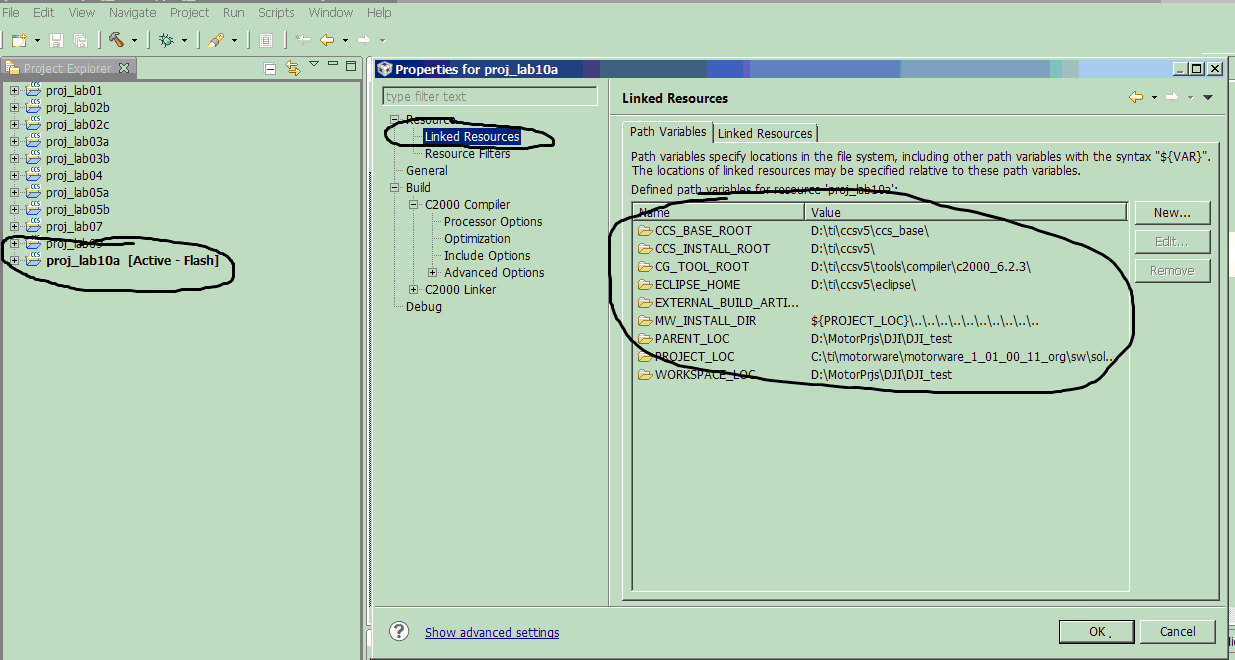Maximize the Project Explorer panel
Screen dimensions: 1235x660
[351, 66]
